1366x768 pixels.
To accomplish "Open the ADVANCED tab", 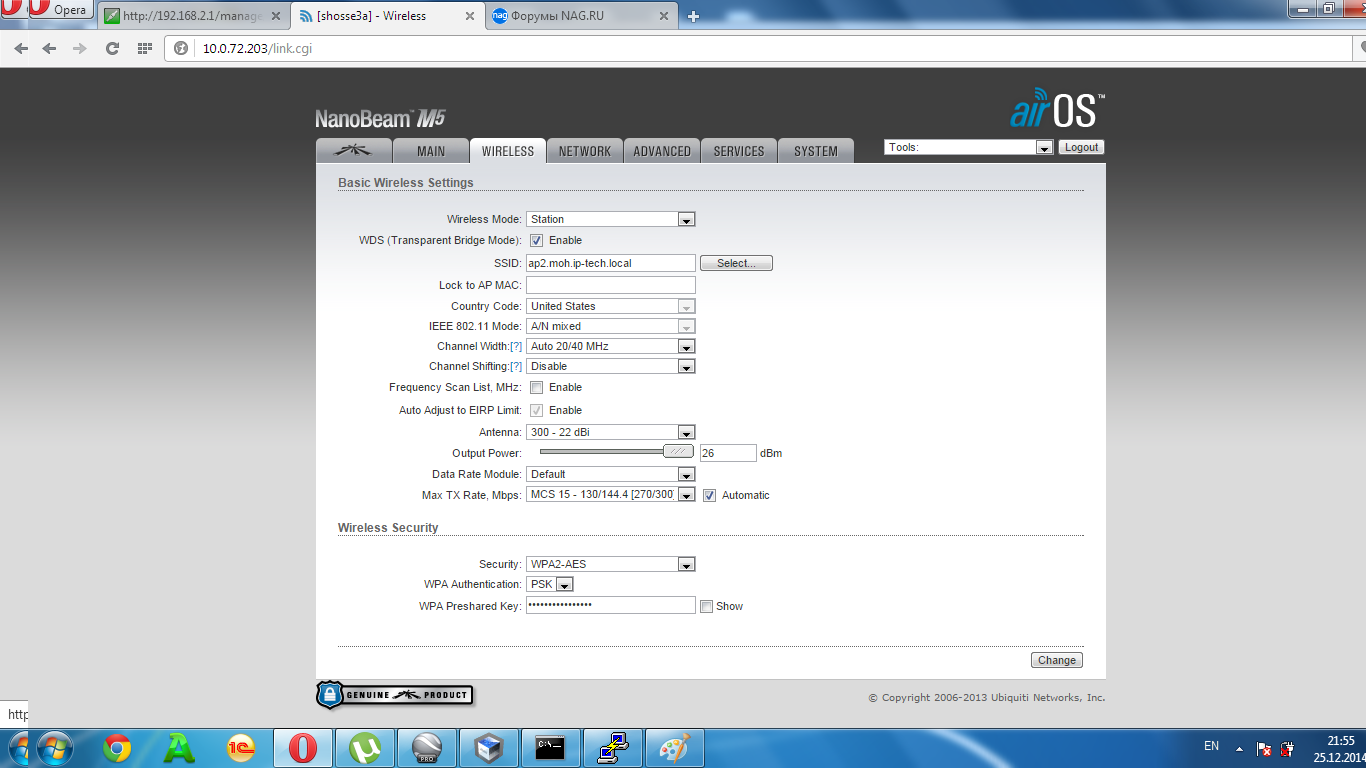I will 662,151.
